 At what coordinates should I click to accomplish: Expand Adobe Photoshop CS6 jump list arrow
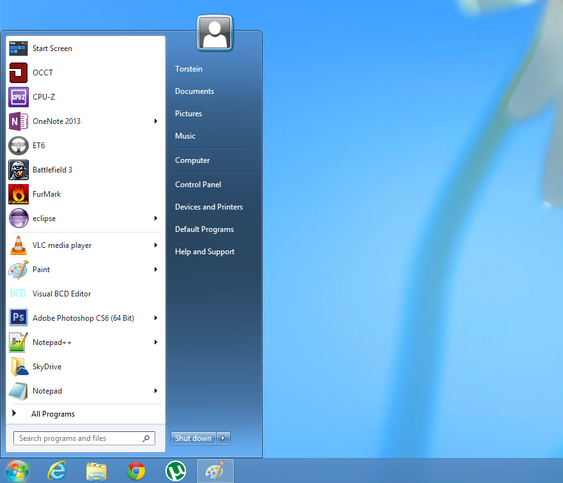coord(155,318)
